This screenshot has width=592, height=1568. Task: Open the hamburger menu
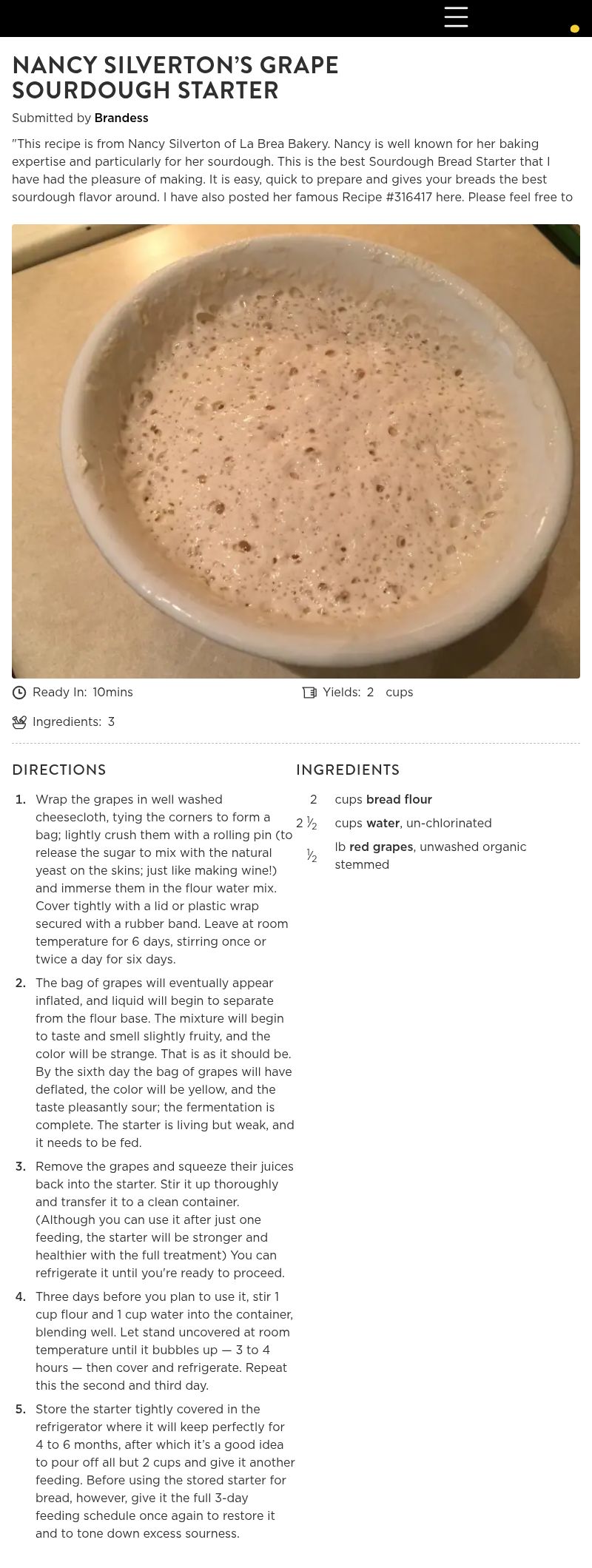[x=456, y=17]
